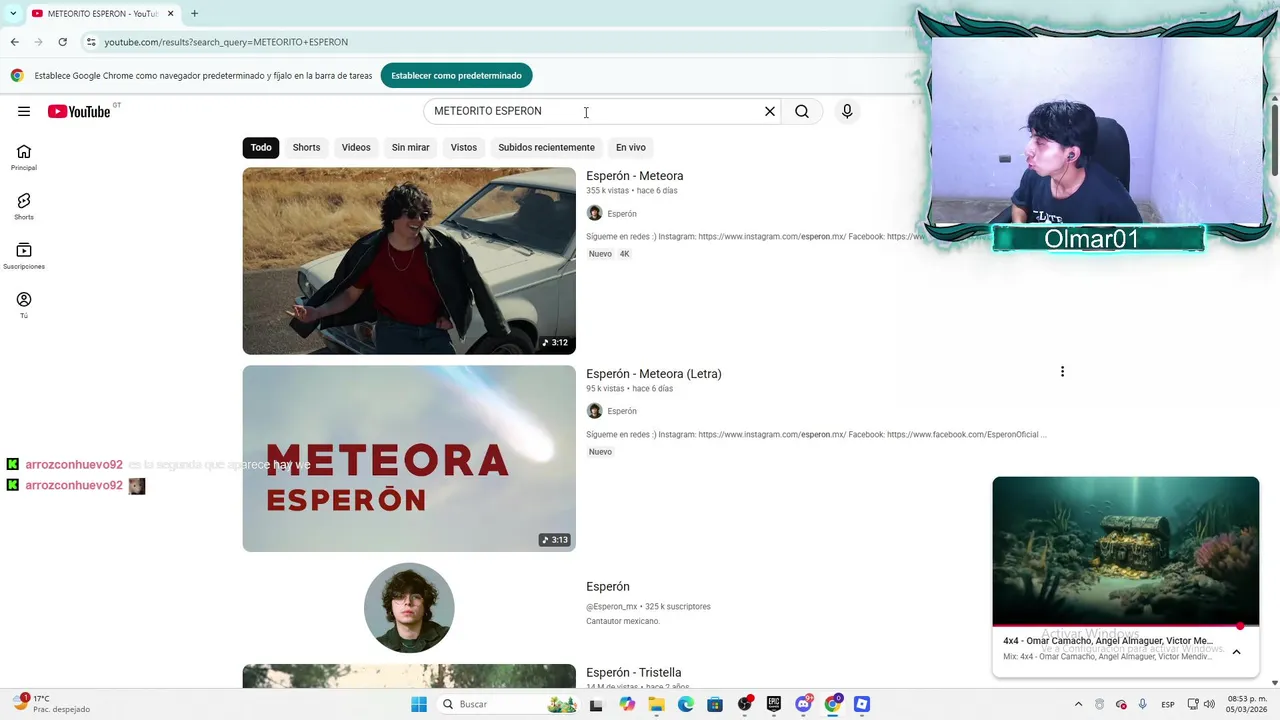Viewport: 1280px width, 720px height.
Task: Open Epic Games Launcher from the taskbar
Action: pos(774,704)
